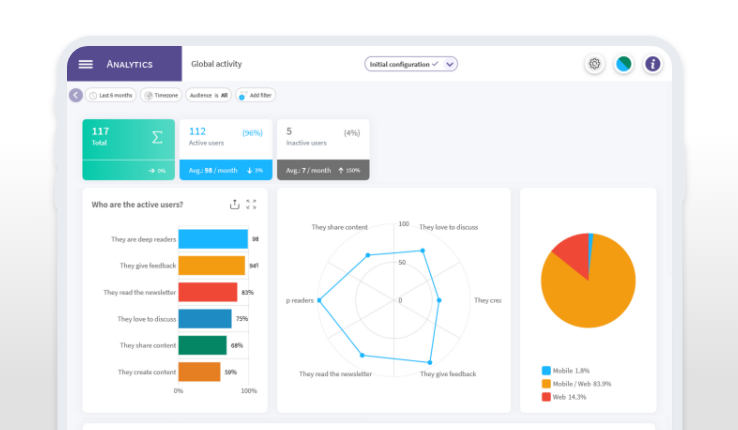Screen dimensions: 738x430
Task: Click the They love to discuss radar label
Action: [449, 227]
